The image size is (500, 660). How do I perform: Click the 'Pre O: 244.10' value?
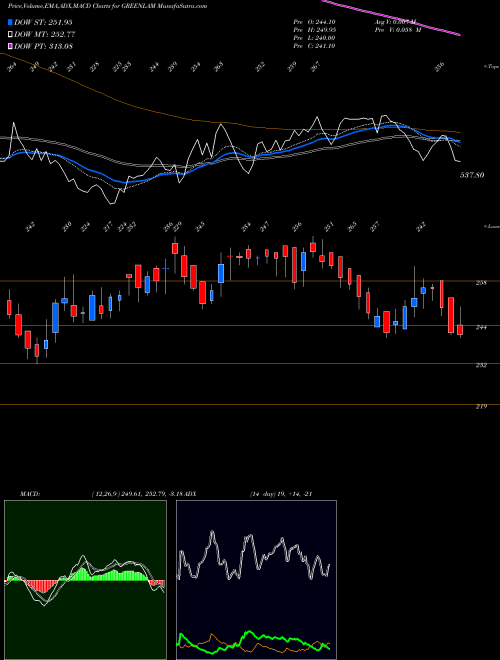314,22
